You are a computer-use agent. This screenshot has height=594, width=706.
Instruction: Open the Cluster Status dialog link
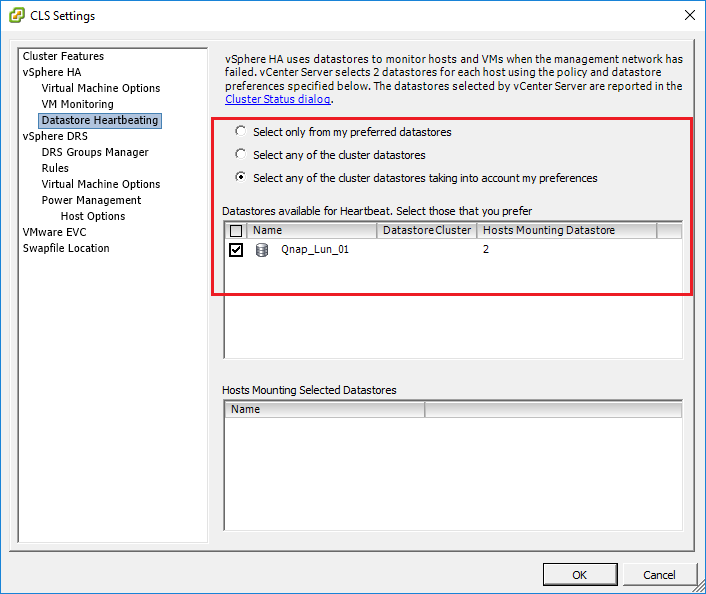[x=277, y=99]
